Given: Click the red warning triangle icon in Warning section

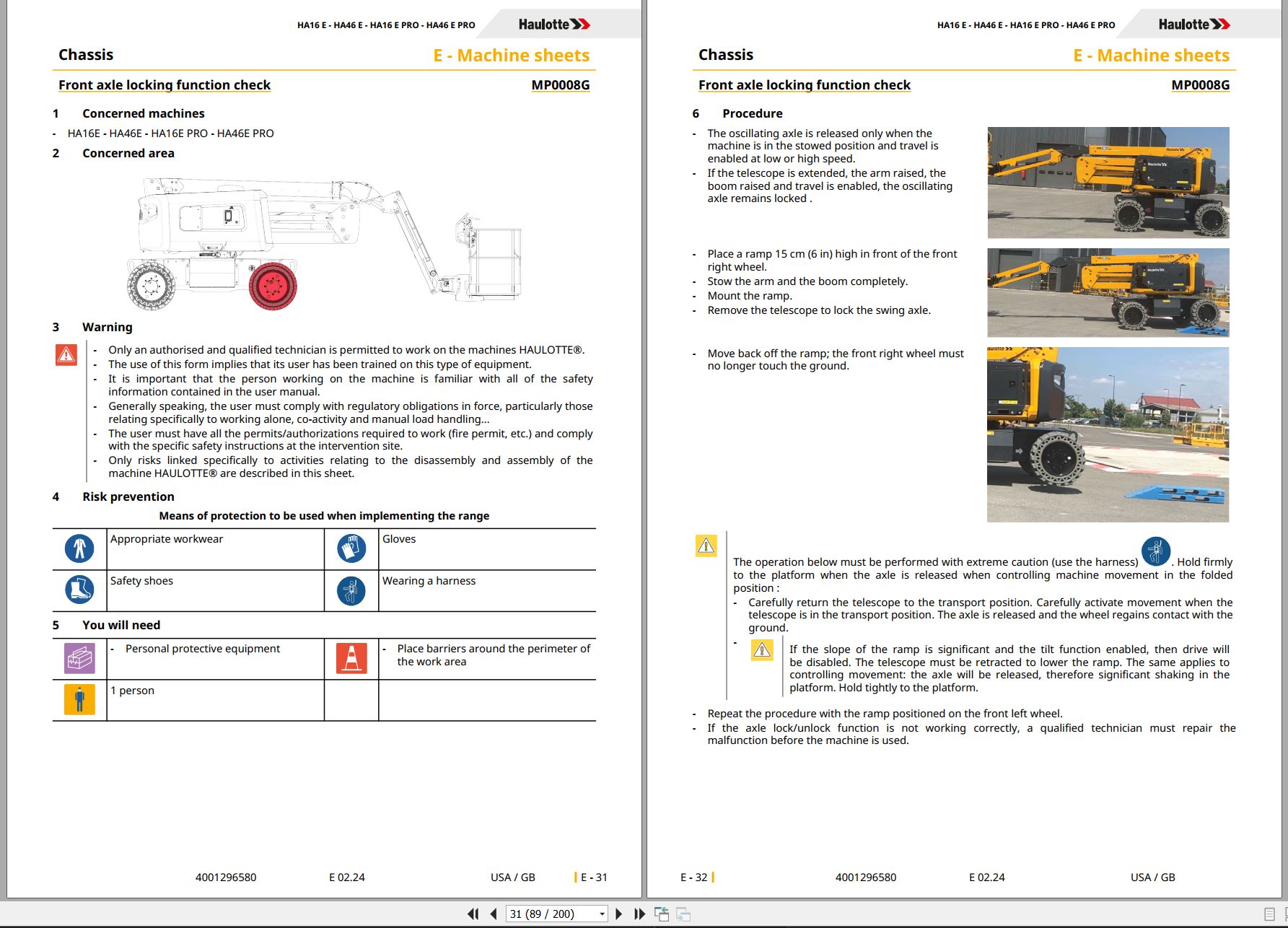Looking at the screenshot, I should point(66,354).
